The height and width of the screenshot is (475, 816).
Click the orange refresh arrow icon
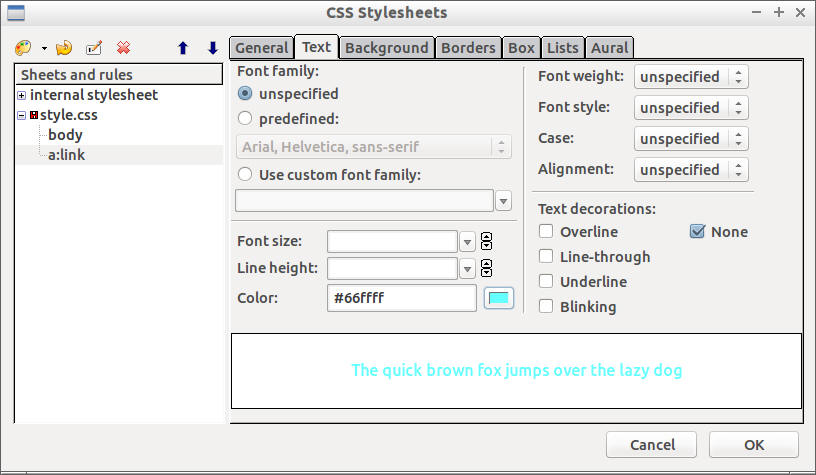pyautogui.click(x=64, y=48)
